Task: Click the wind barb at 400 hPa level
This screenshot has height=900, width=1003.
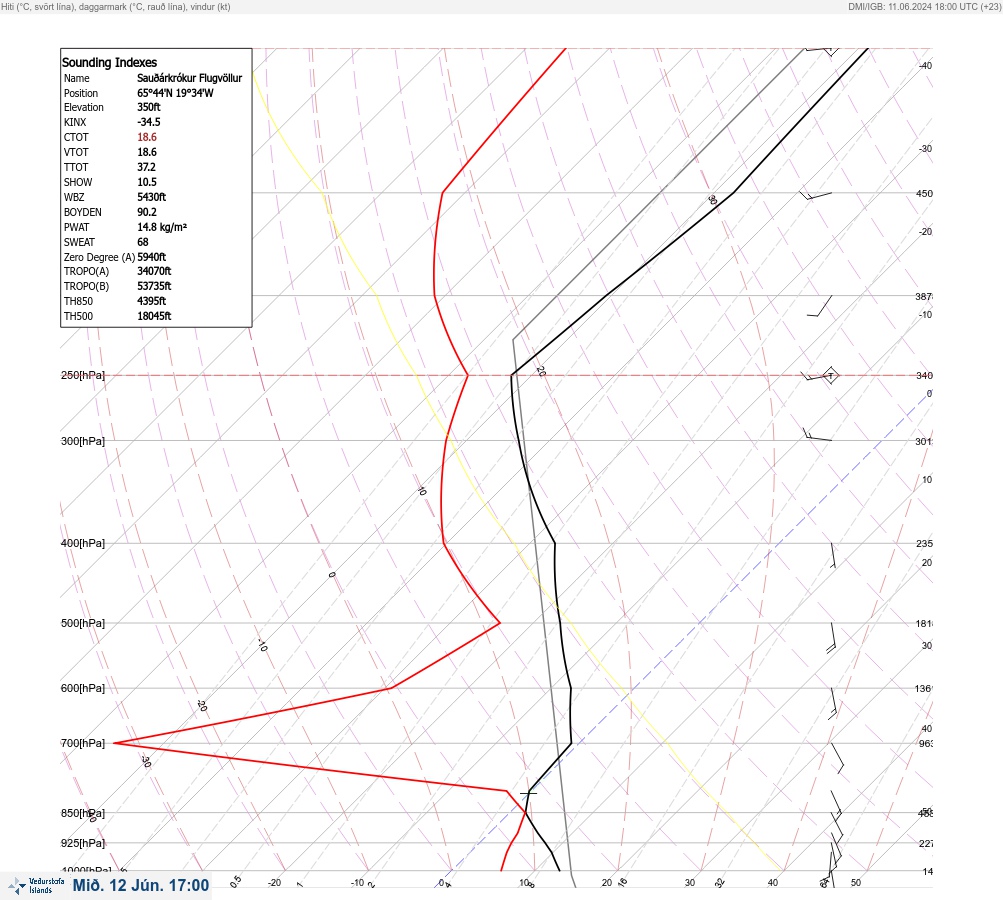Action: (833, 555)
